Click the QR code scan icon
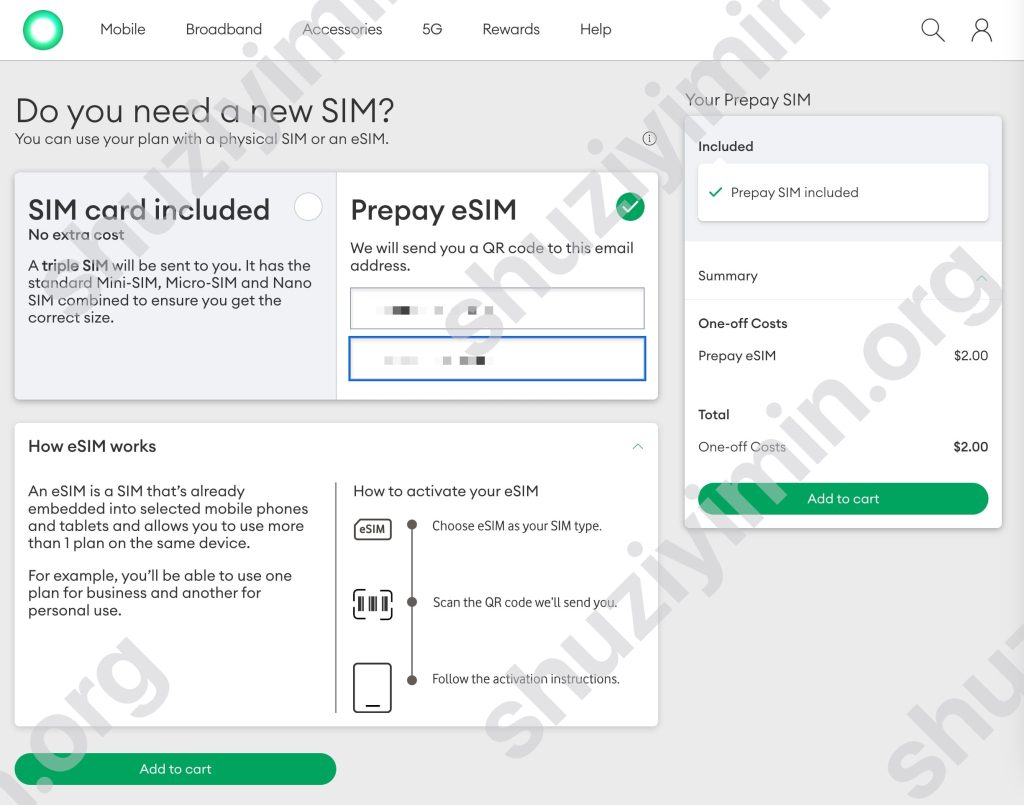Viewport: 1024px width, 805px height. 372,604
